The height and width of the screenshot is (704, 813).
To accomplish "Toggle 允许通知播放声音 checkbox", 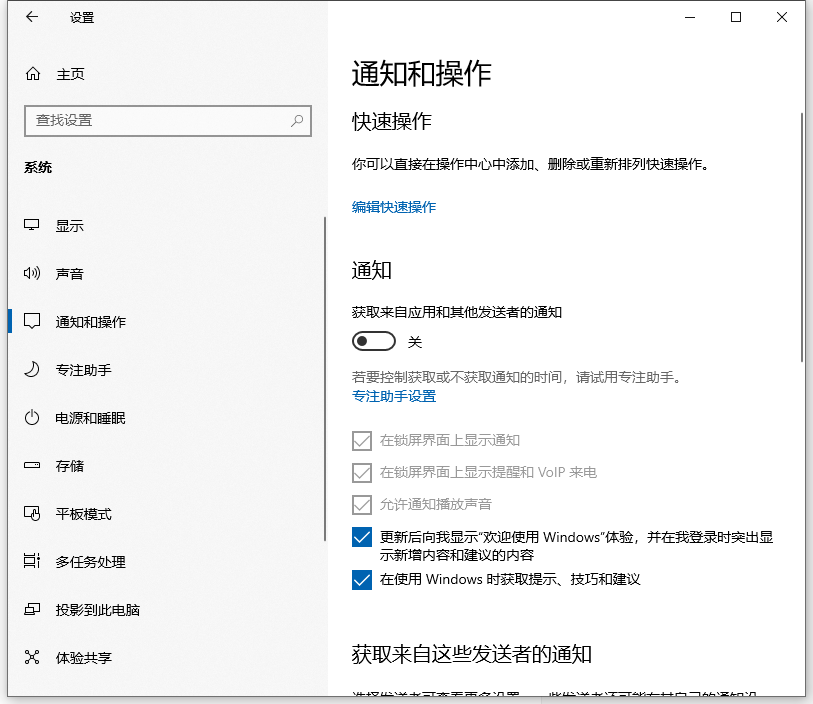I will coord(361,505).
